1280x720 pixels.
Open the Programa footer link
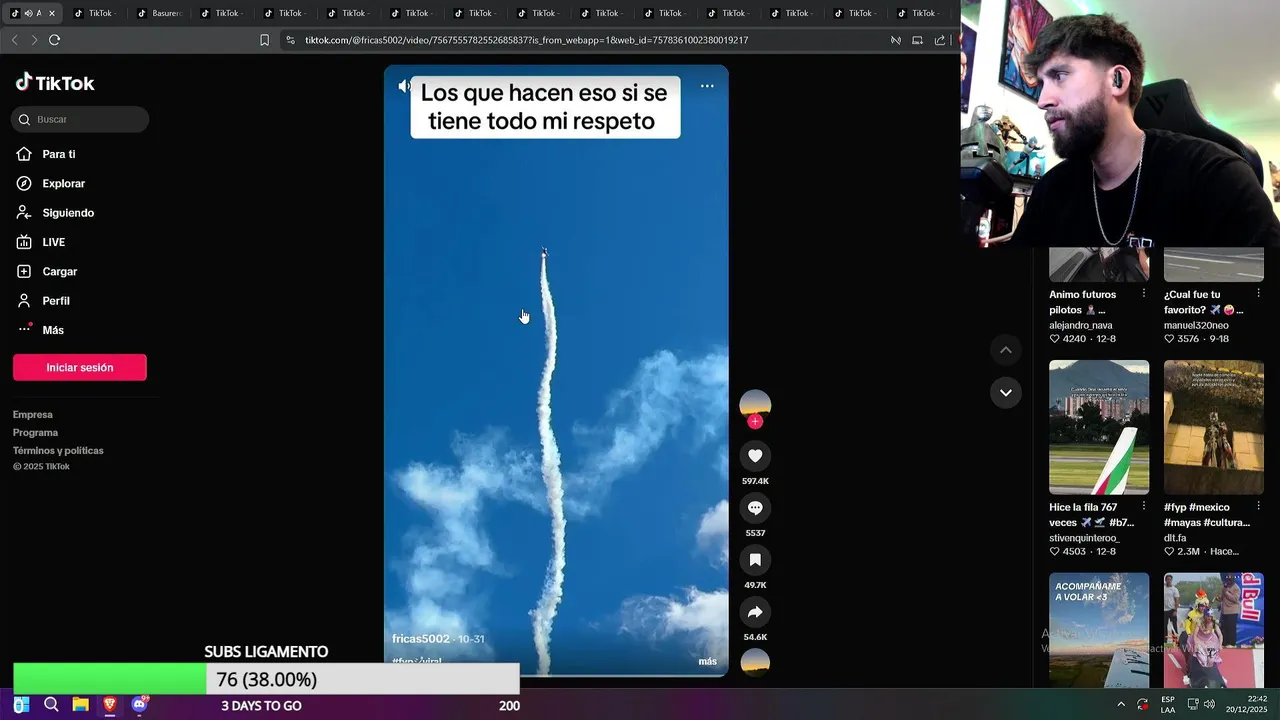(35, 432)
